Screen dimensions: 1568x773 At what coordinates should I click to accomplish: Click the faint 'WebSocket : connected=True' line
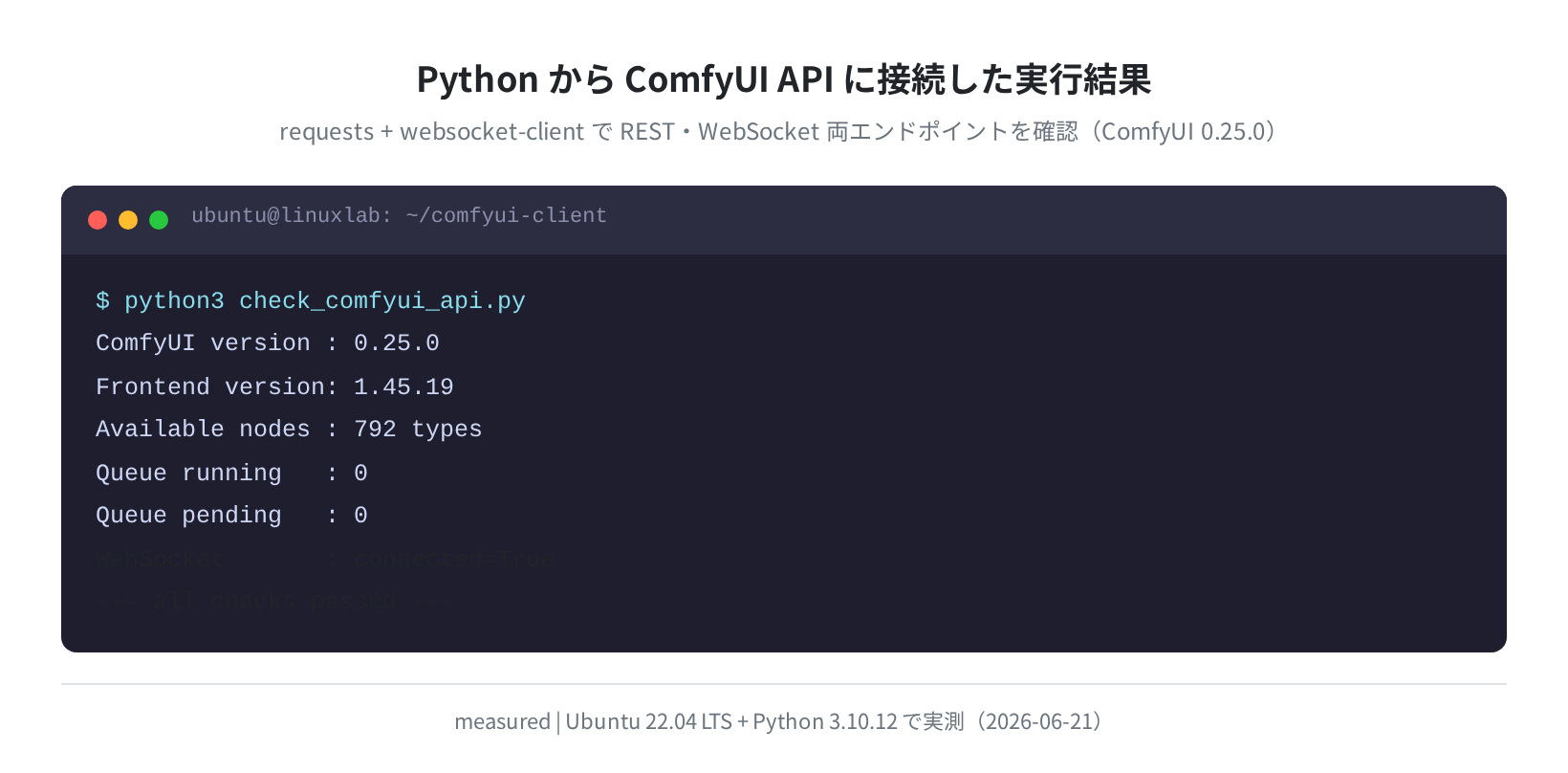(325, 559)
